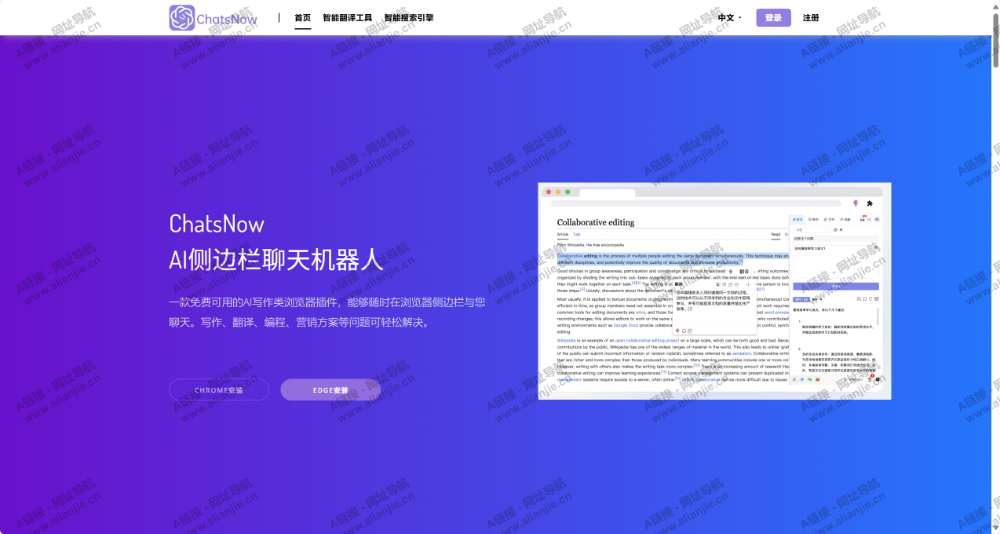The width and height of the screenshot is (1000, 534).
Task: Click the ChatsNow logo icon
Action: 182,18
